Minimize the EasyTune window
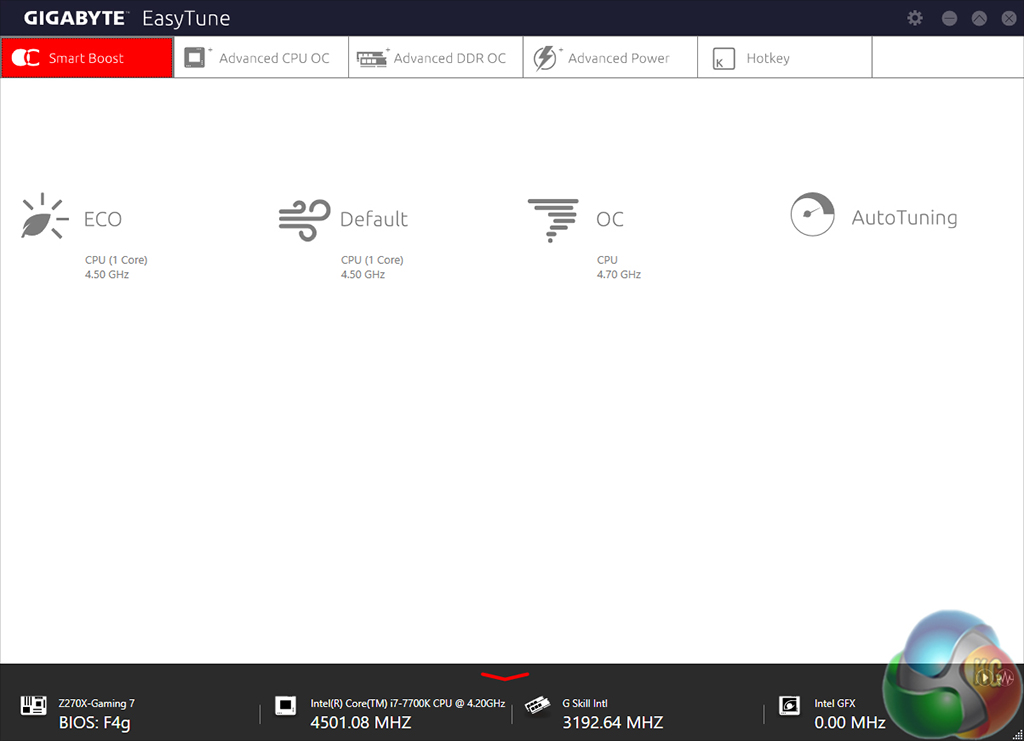 coord(950,18)
